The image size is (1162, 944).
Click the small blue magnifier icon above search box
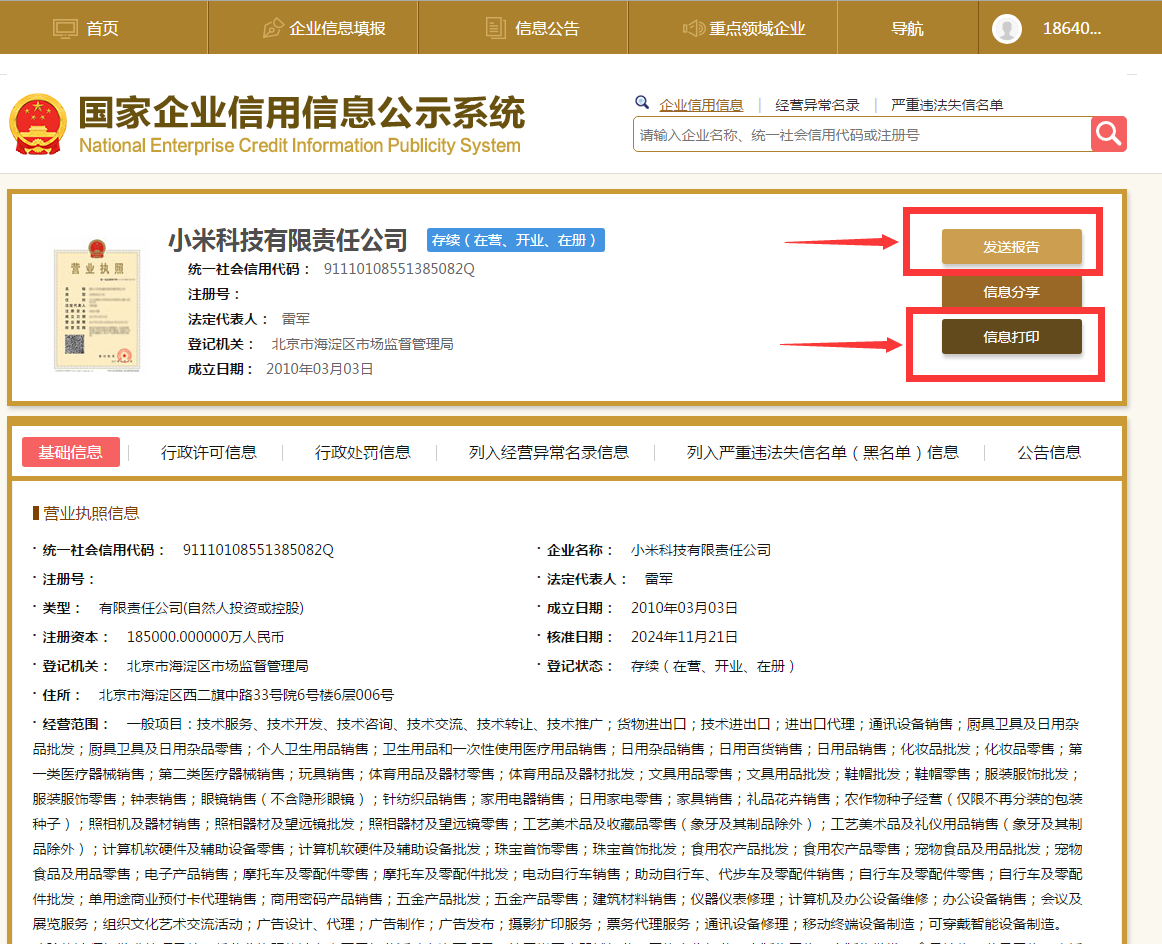point(642,102)
